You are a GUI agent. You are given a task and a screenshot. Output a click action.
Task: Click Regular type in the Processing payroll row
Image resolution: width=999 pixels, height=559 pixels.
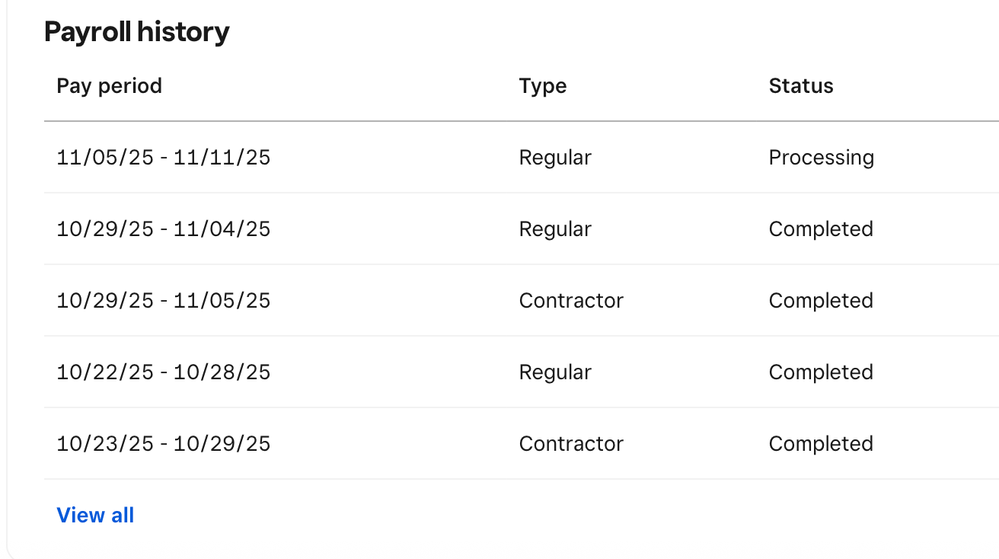click(555, 158)
